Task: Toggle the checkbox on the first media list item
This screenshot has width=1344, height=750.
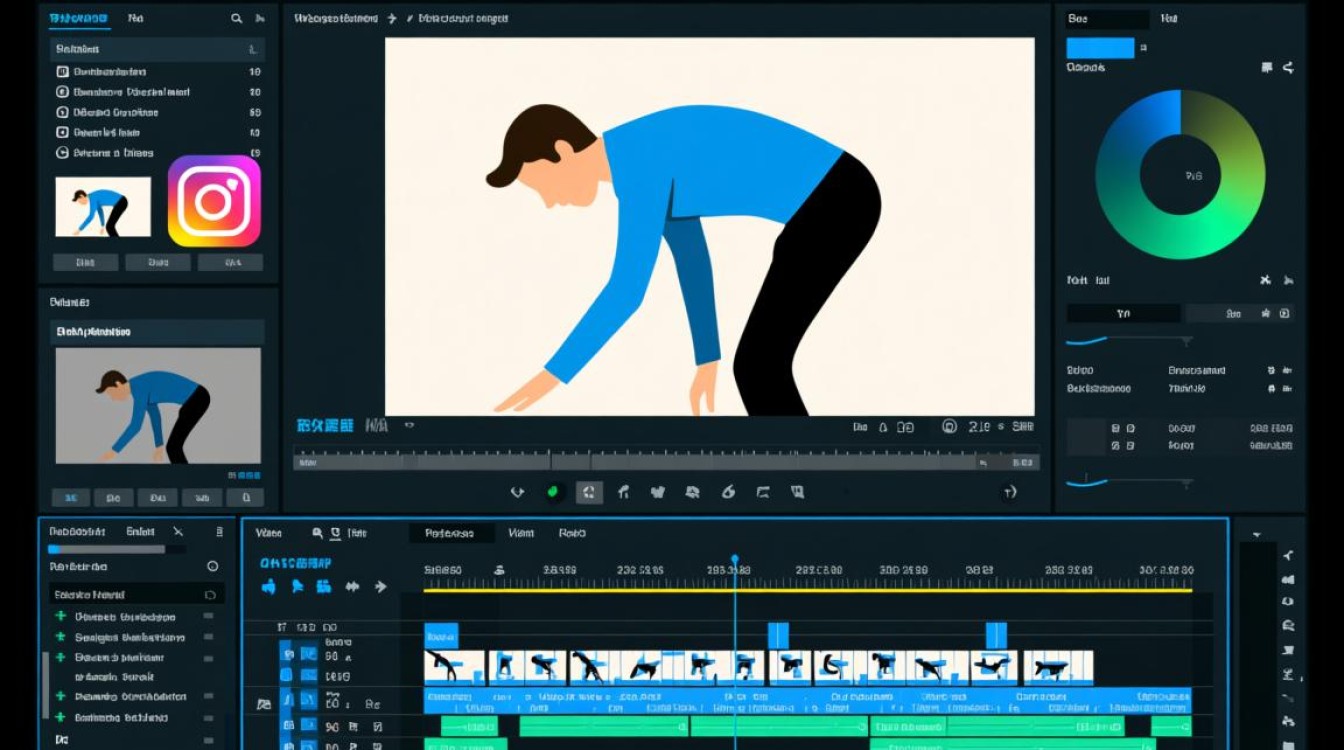Action: click(x=62, y=71)
